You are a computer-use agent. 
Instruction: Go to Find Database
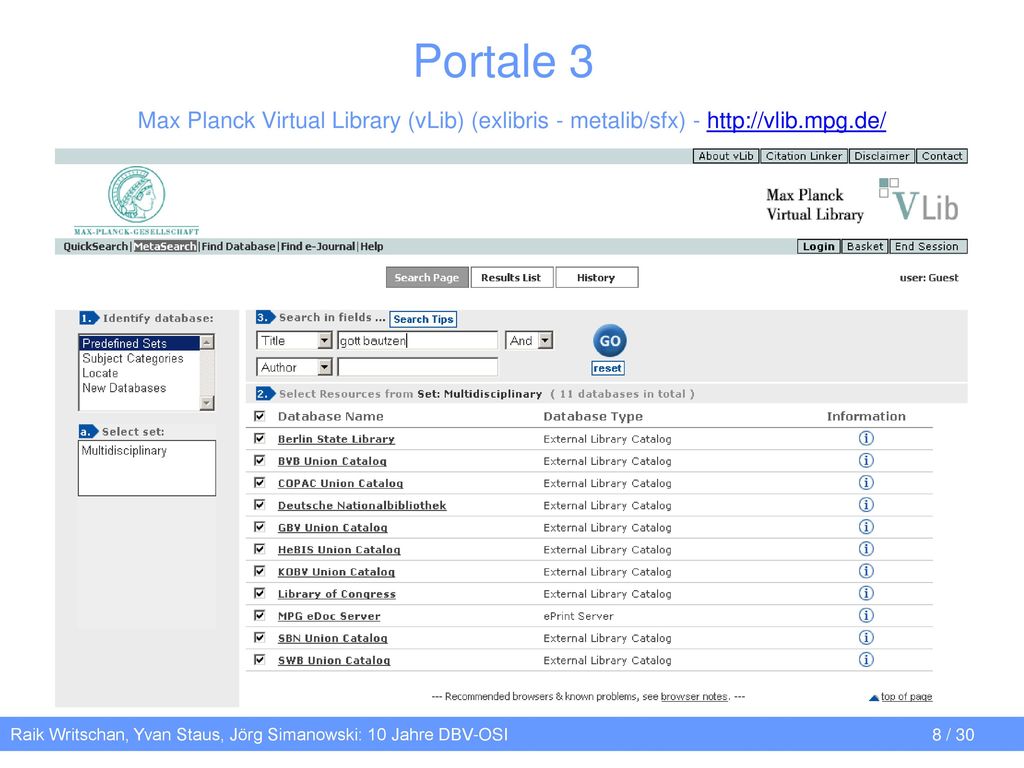pos(238,246)
